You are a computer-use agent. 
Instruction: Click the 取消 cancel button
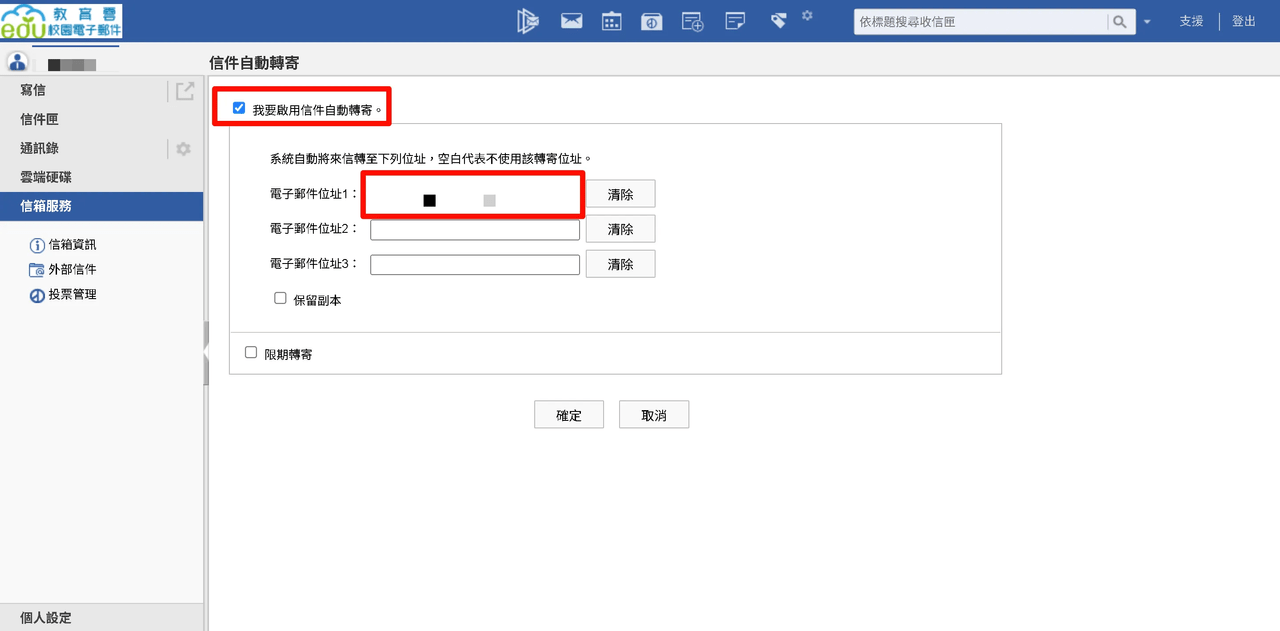(x=654, y=415)
